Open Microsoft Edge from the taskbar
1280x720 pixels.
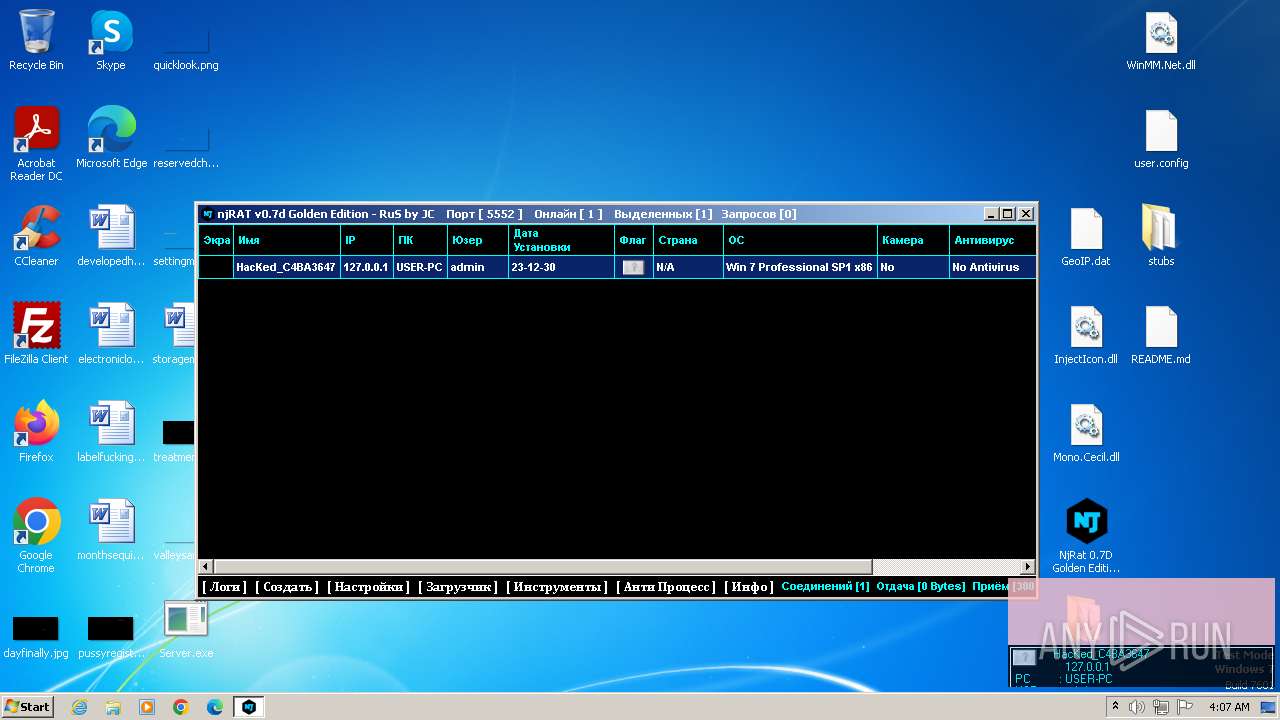click(x=214, y=707)
